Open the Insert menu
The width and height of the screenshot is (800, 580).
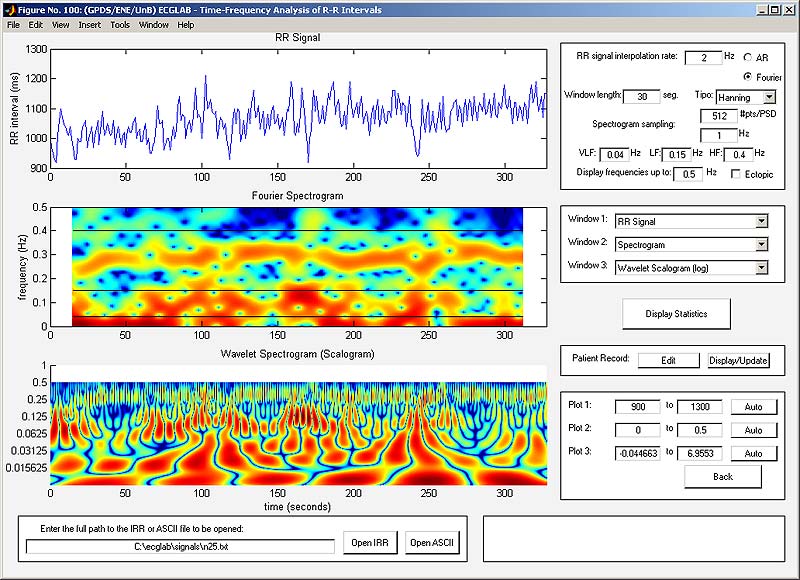tap(90, 24)
